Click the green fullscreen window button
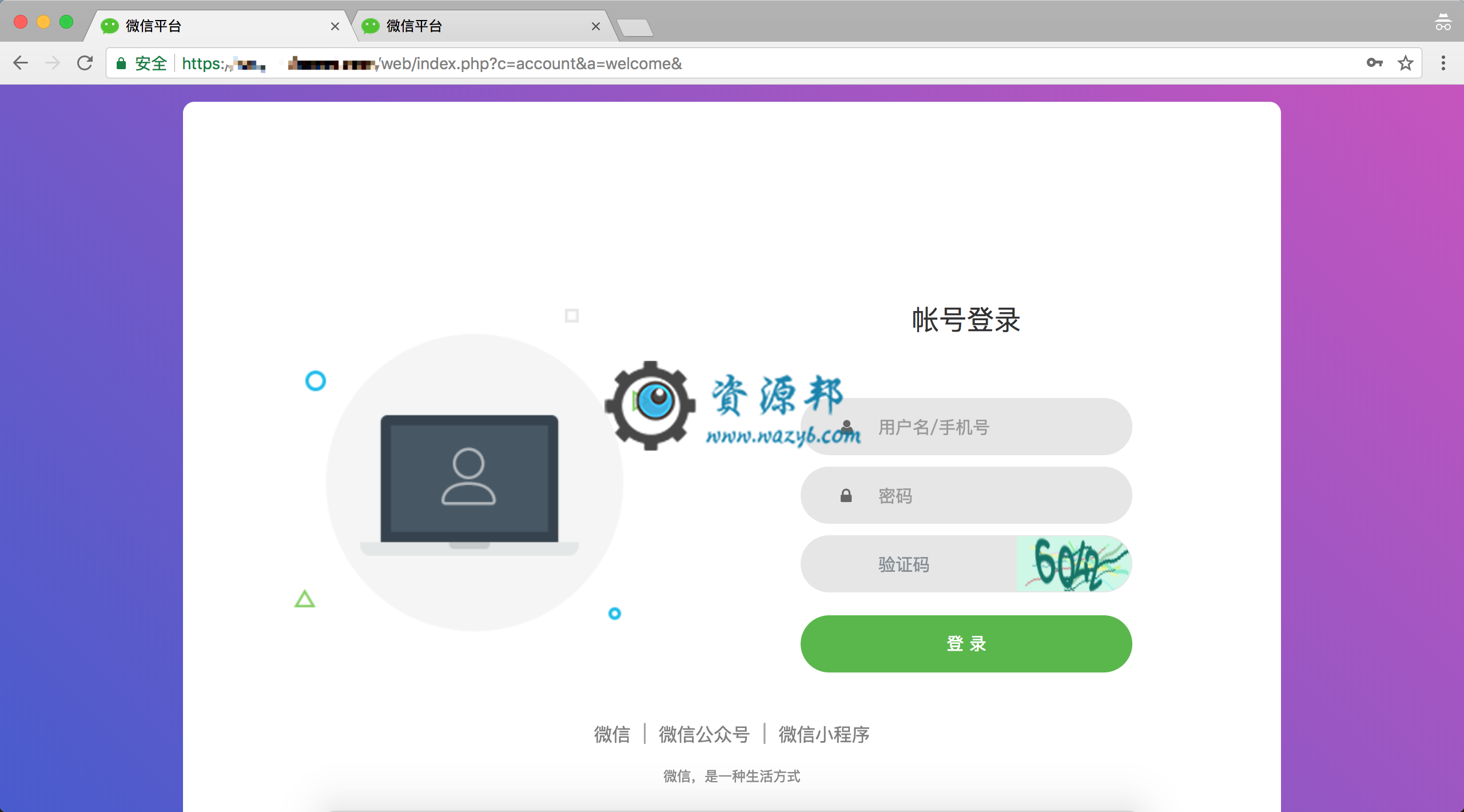This screenshot has width=1464, height=812. (66, 22)
